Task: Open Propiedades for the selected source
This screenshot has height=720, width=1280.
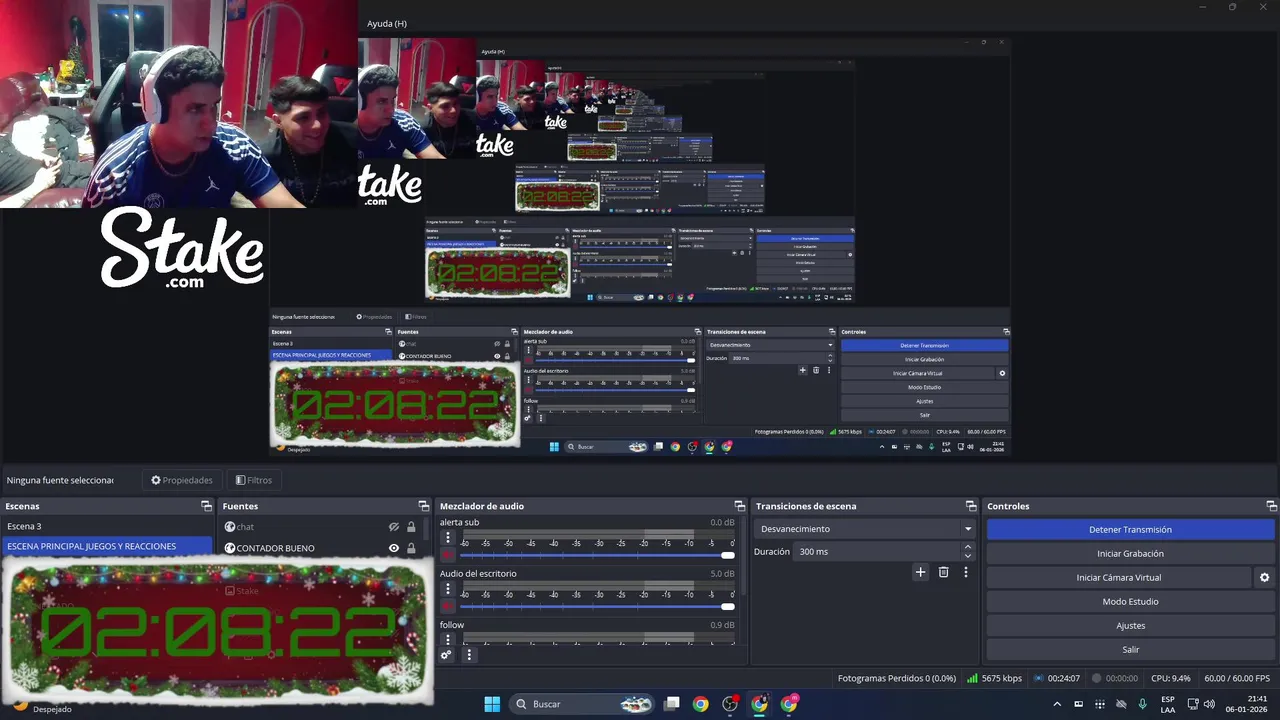Action: tap(182, 480)
